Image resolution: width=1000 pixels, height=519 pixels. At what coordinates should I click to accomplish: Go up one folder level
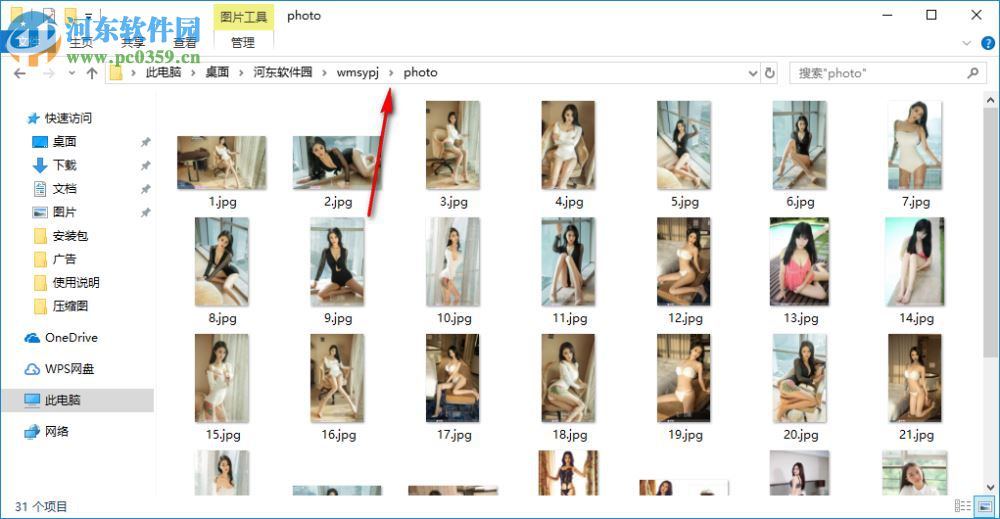(92, 73)
